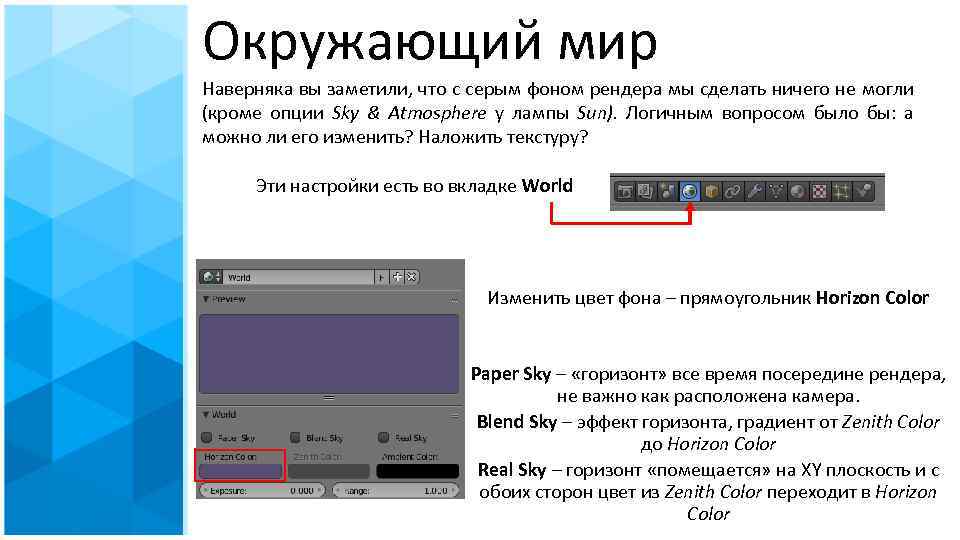Click the bold 'Blend Sky' term
Image resolution: width=960 pixels, height=540 pixels.
click(x=517, y=422)
